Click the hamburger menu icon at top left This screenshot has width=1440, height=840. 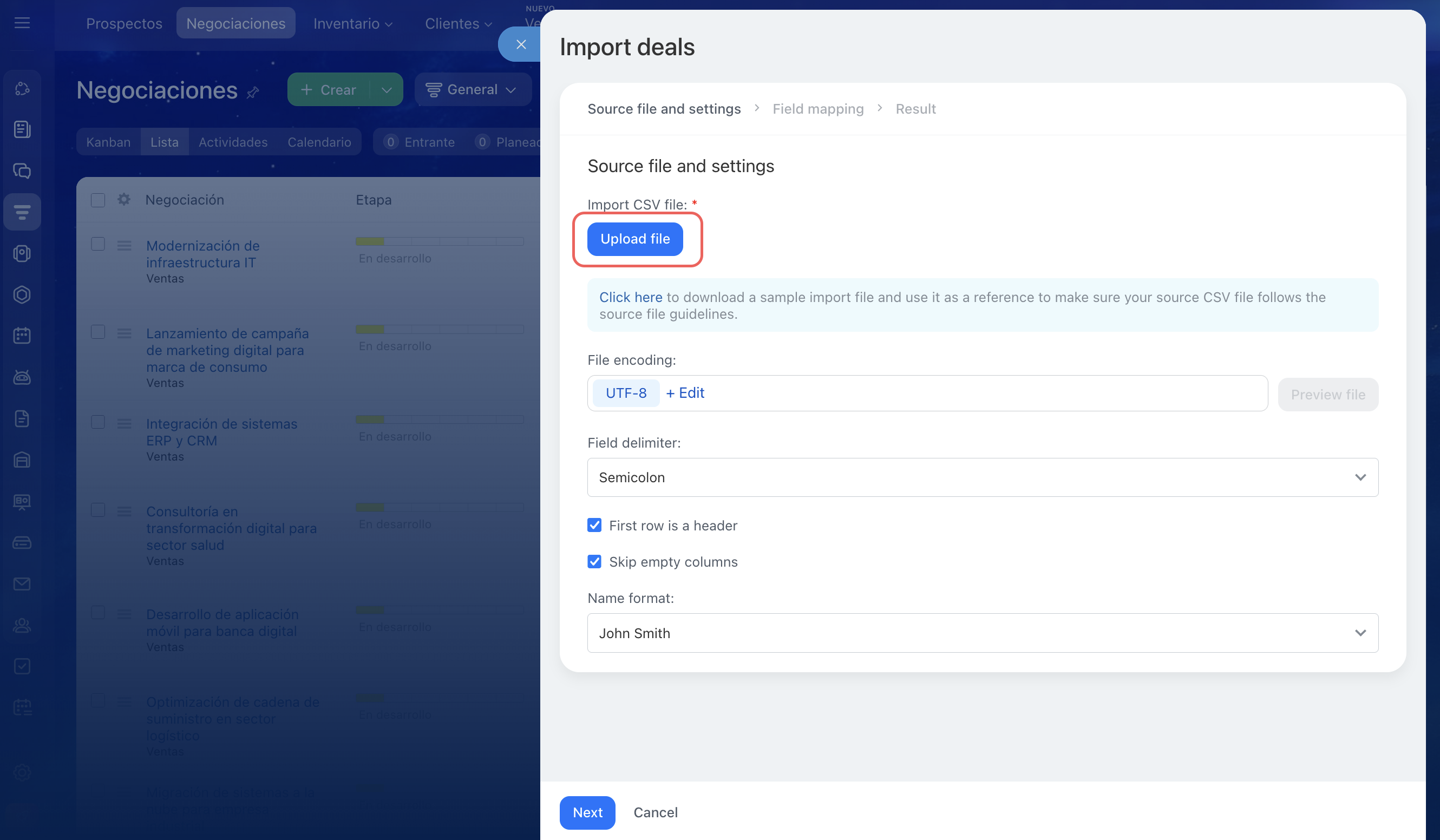click(22, 23)
